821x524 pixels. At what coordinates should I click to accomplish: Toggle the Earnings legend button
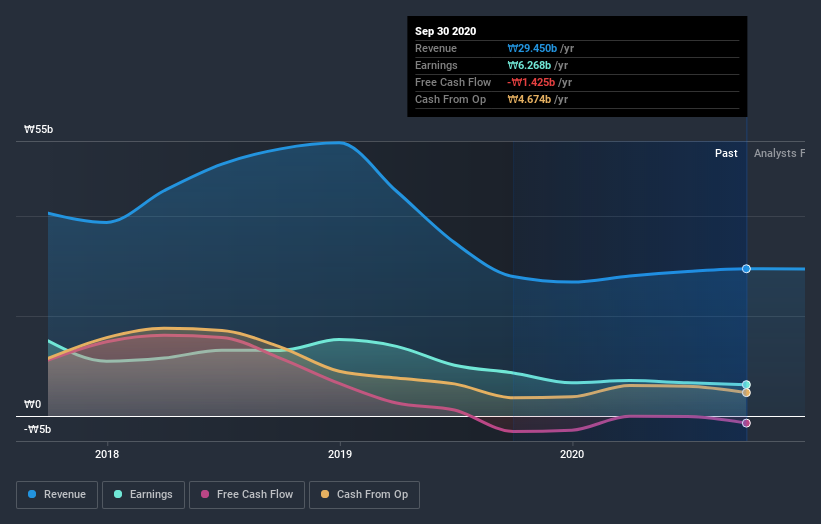(x=143, y=495)
